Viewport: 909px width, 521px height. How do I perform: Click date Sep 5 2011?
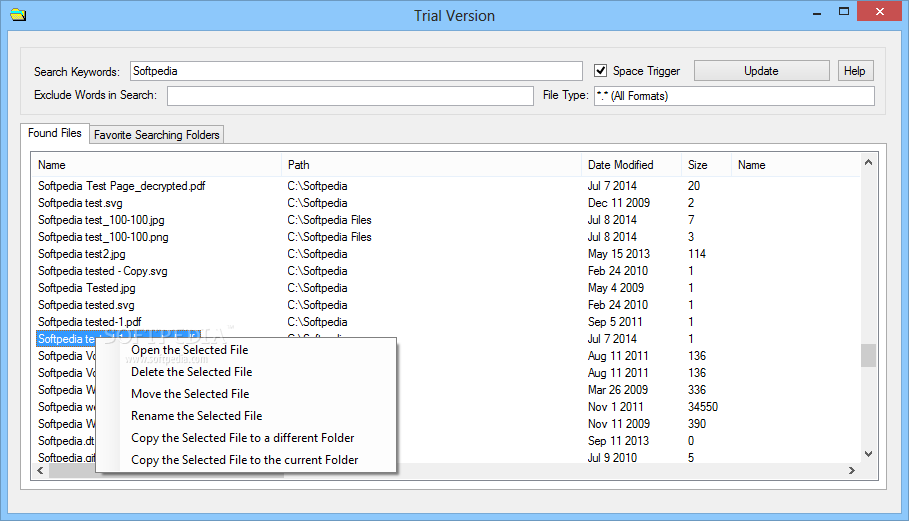coord(615,322)
